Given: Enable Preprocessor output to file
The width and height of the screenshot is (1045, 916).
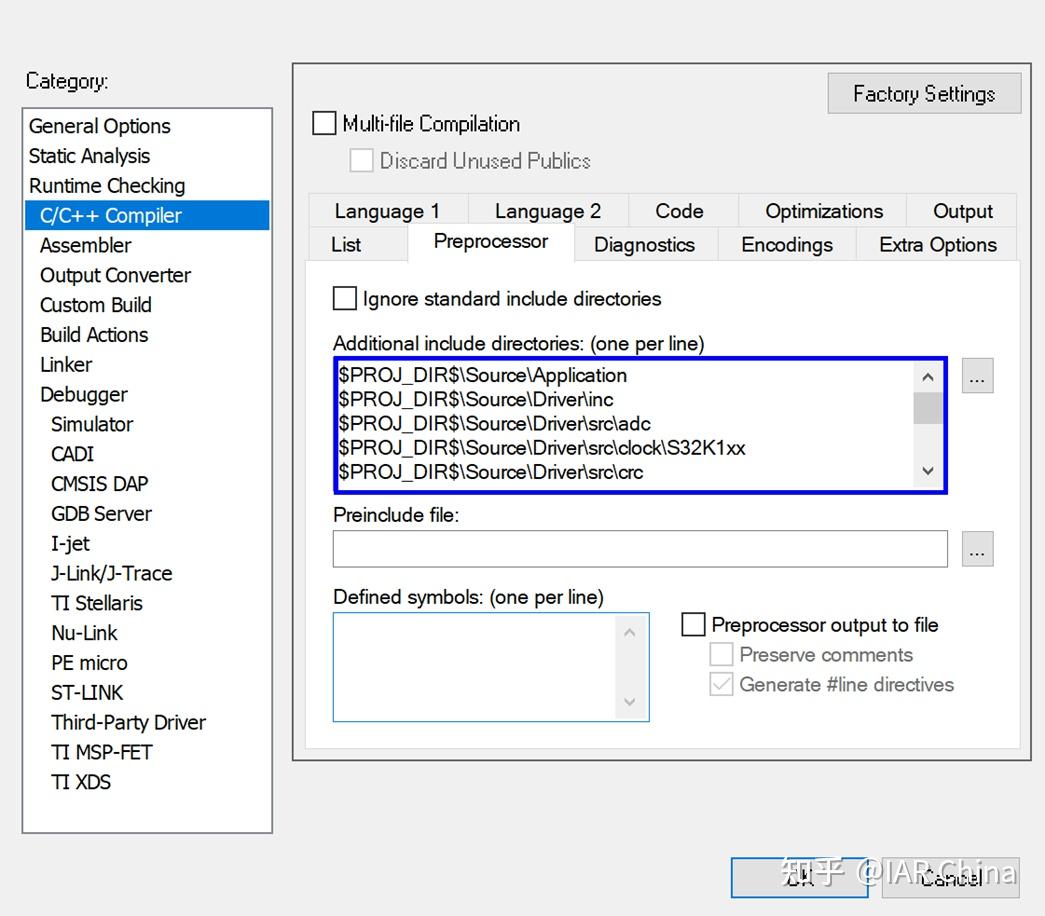Looking at the screenshot, I should pos(693,624).
